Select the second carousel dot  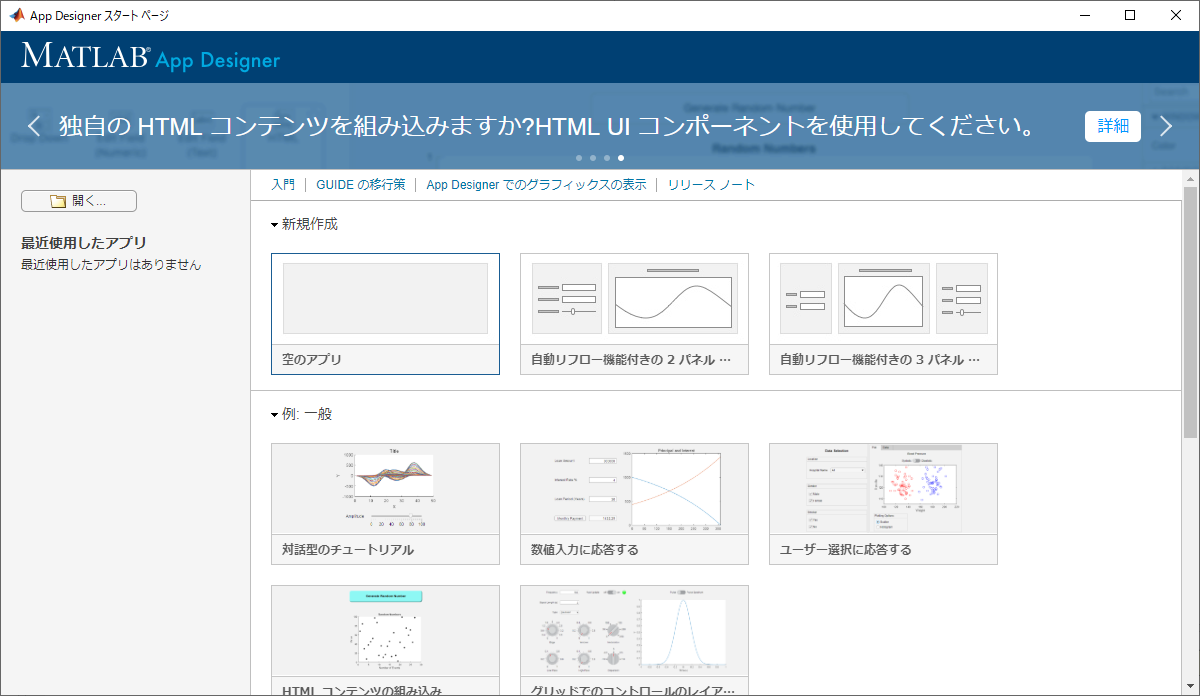tap(592, 157)
